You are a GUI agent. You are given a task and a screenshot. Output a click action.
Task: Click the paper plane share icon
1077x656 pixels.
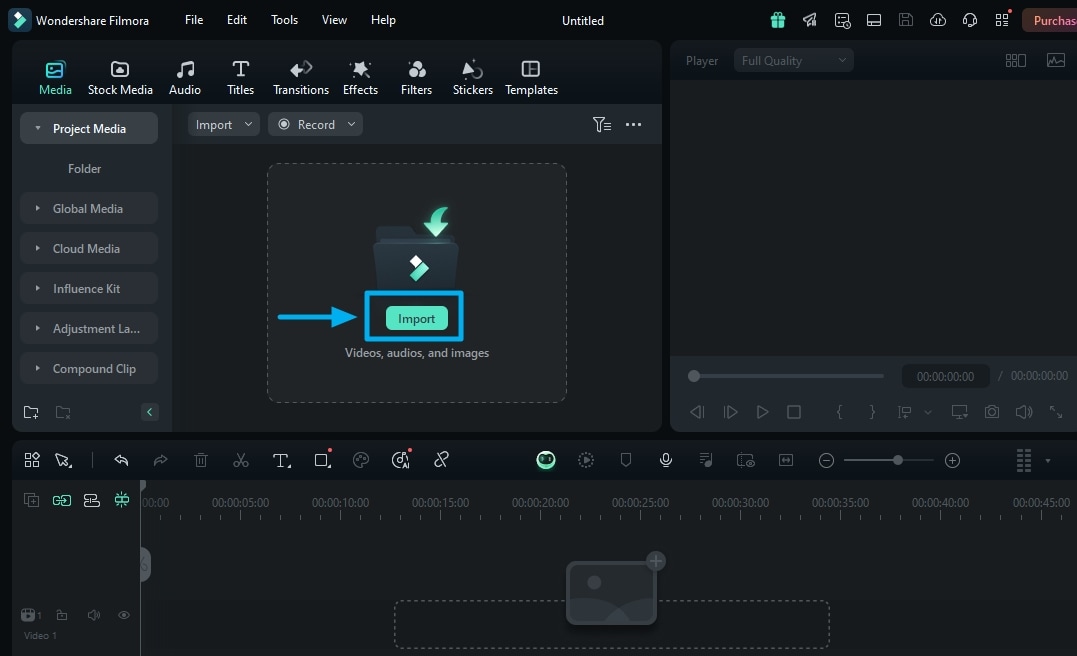pyautogui.click(x=810, y=20)
